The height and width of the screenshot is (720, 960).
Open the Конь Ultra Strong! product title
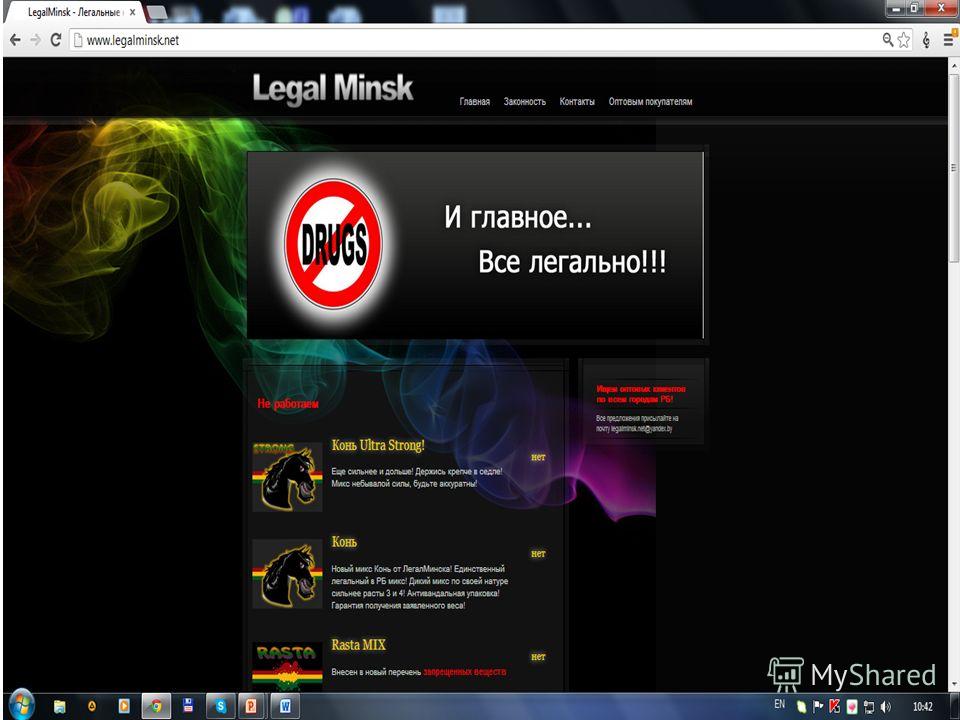(x=378, y=445)
